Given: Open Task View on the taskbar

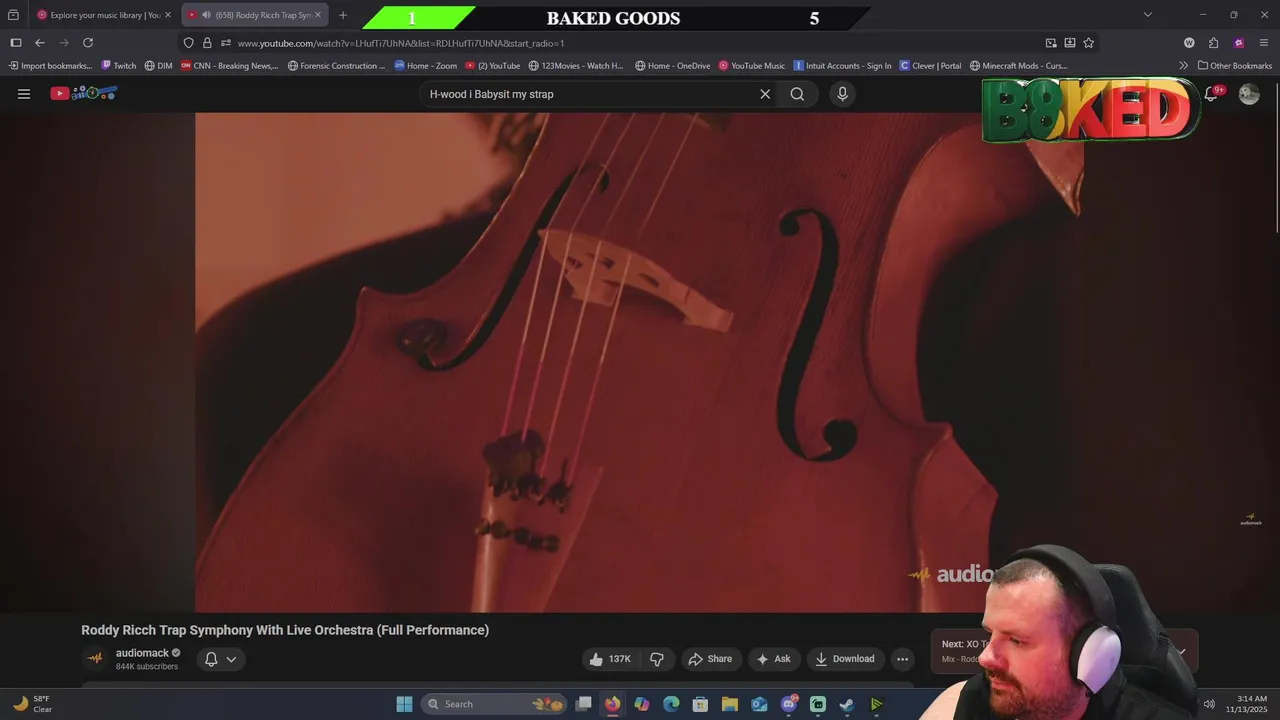Looking at the screenshot, I should click(583, 704).
